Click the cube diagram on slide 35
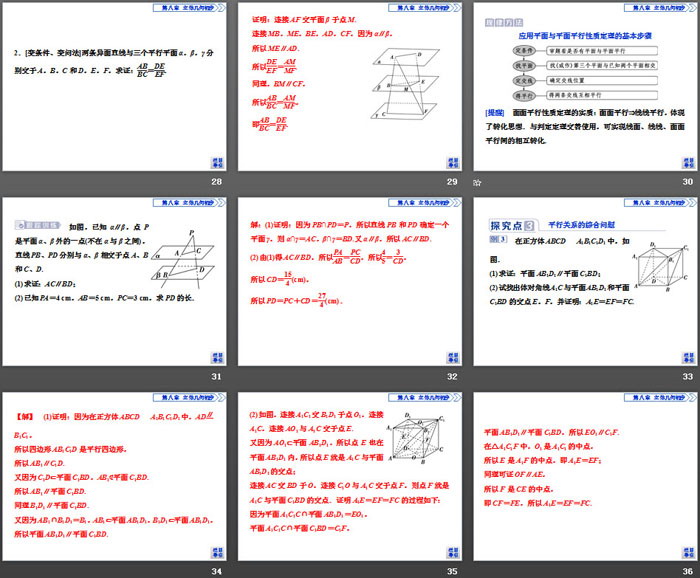 (x=418, y=439)
